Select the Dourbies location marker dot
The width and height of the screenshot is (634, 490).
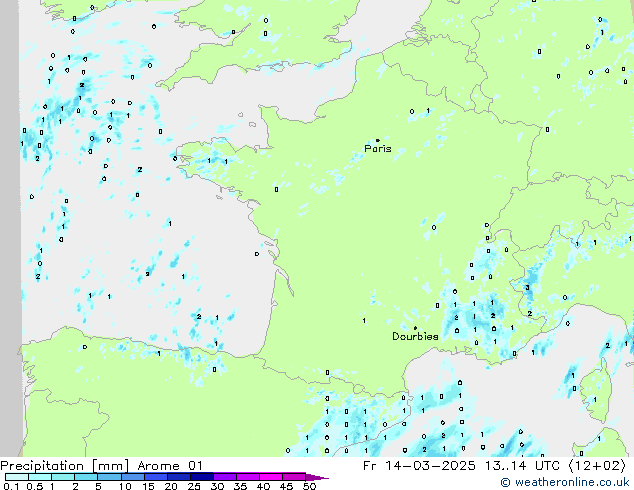pos(415,328)
